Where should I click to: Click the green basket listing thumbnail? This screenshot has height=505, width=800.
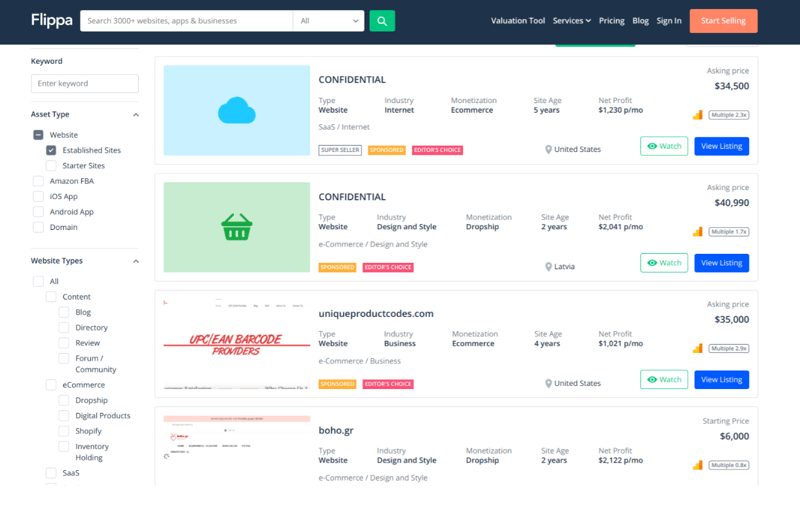[237, 227]
